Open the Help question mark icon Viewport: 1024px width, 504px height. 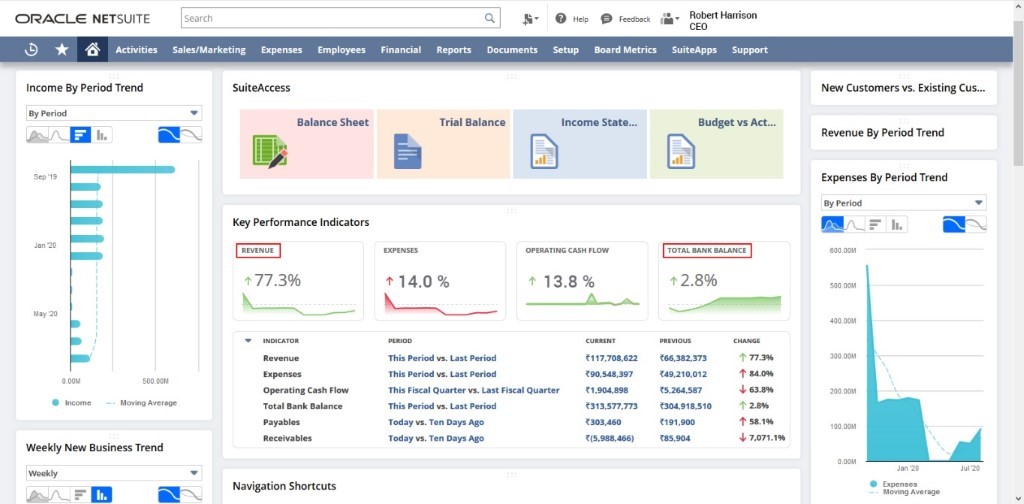click(561, 19)
